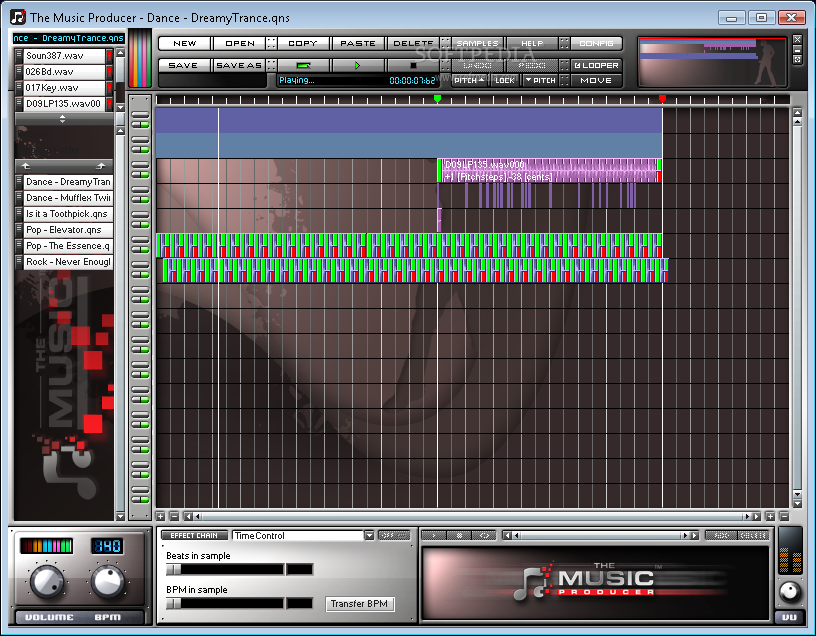Viewport: 816px width, 636px height.
Task: Toggle the seventh track's green switch
Action: (x=140, y=274)
